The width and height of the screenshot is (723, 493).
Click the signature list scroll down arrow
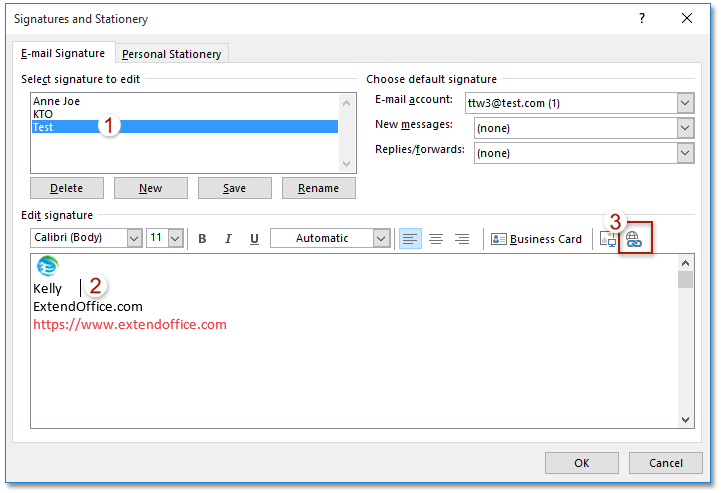click(x=347, y=164)
